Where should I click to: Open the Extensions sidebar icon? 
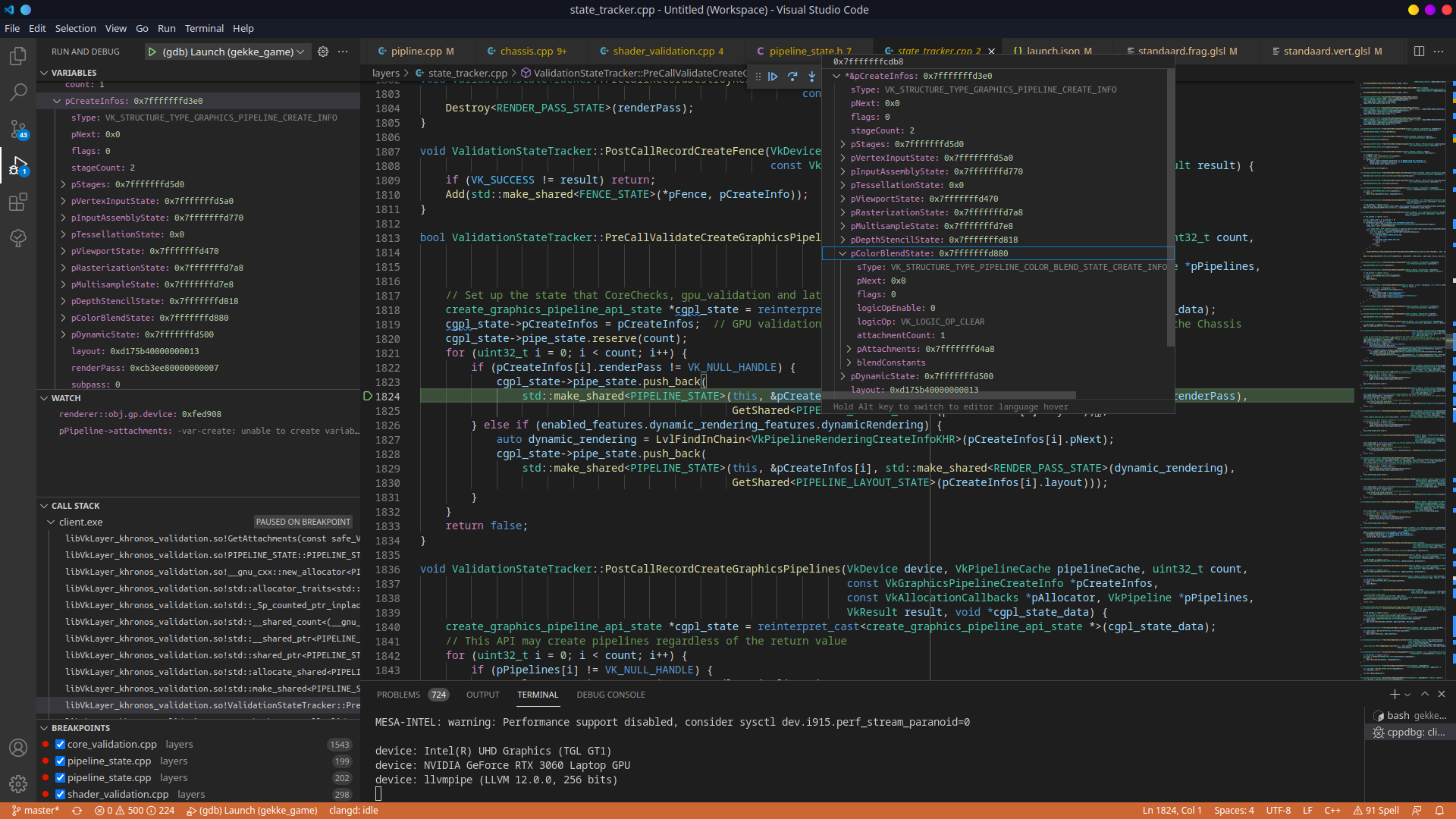point(18,202)
